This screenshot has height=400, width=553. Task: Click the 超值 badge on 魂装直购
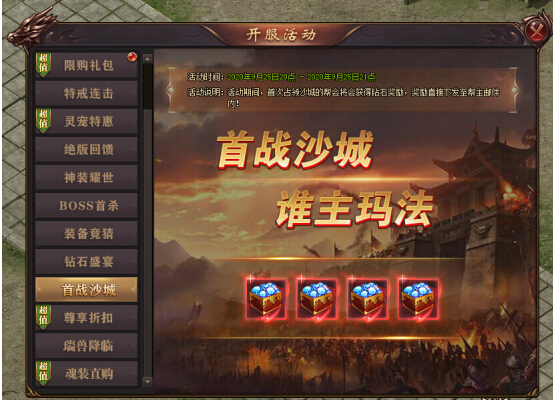(x=43, y=373)
